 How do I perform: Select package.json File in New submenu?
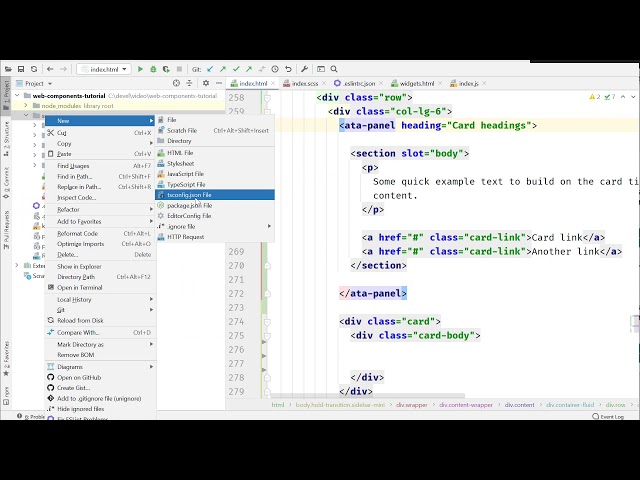[x=215, y=205]
